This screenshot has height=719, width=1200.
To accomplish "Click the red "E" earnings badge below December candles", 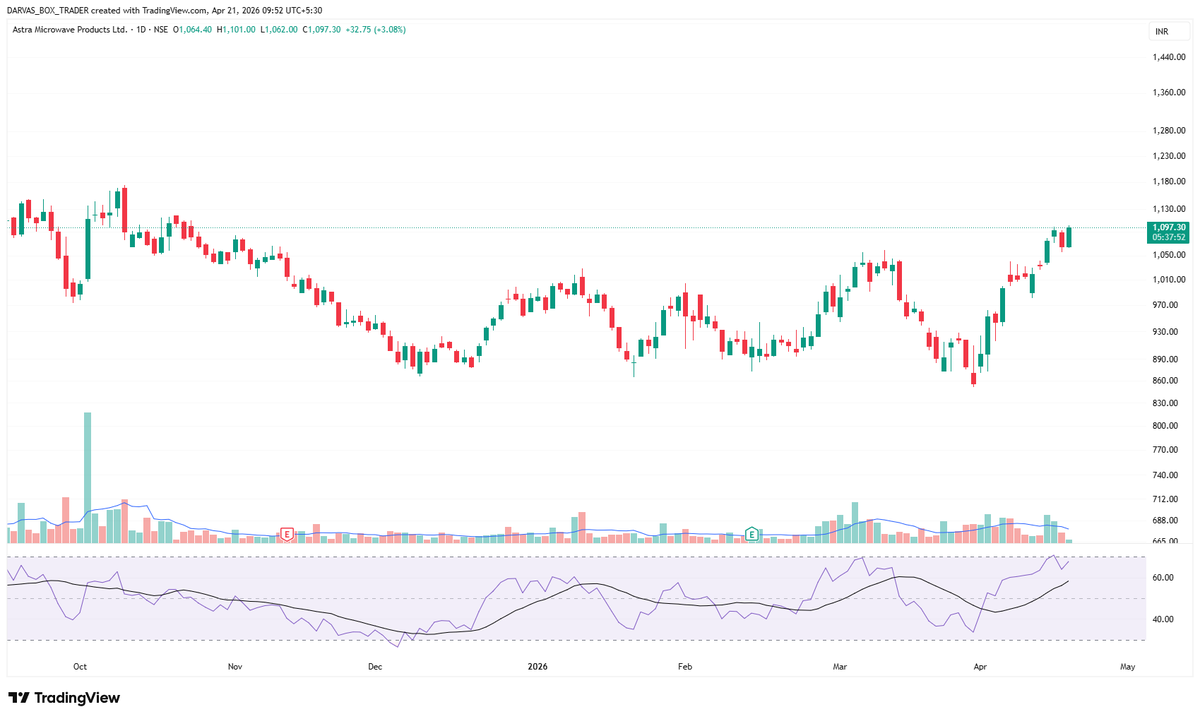I will [286, 533].
